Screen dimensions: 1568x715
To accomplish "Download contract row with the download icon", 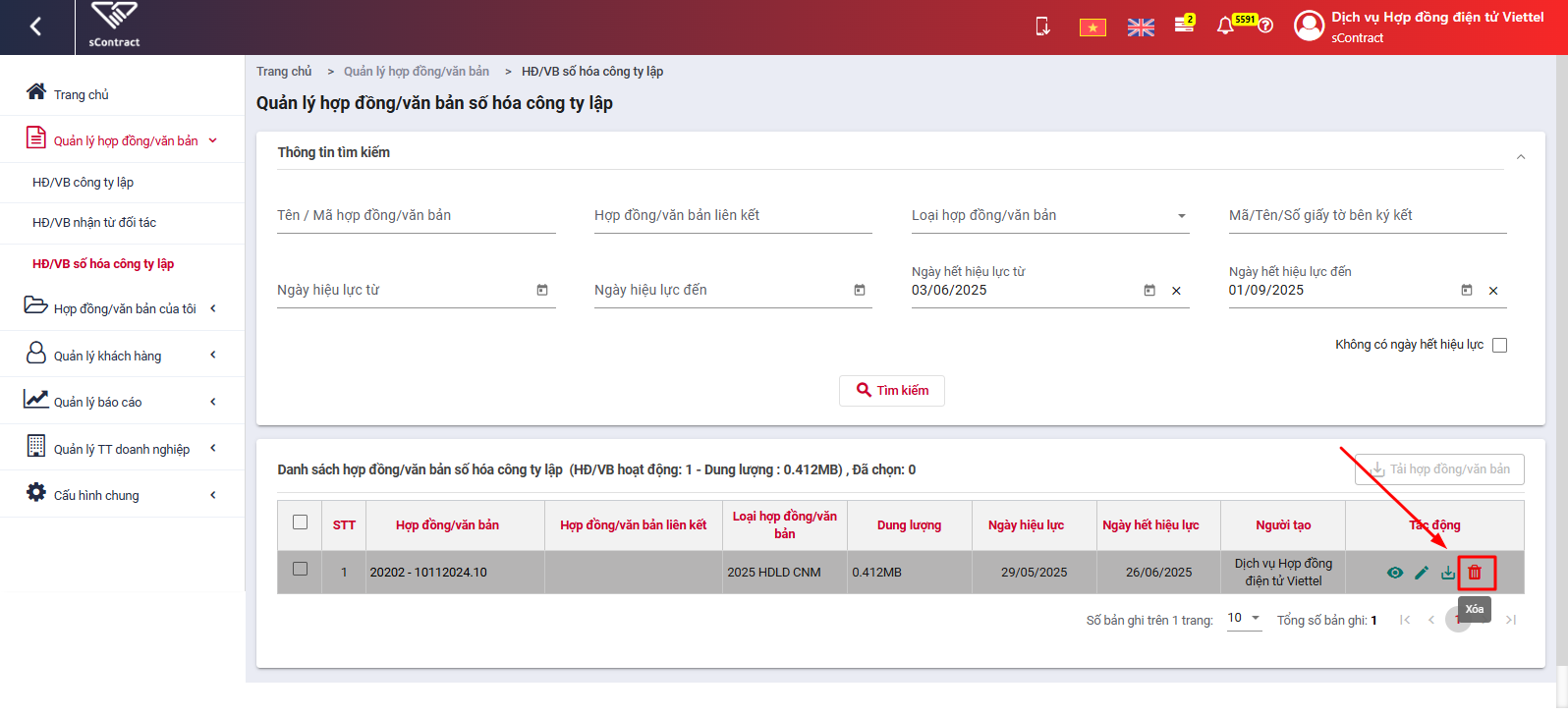I will [x=1448, y=573].
